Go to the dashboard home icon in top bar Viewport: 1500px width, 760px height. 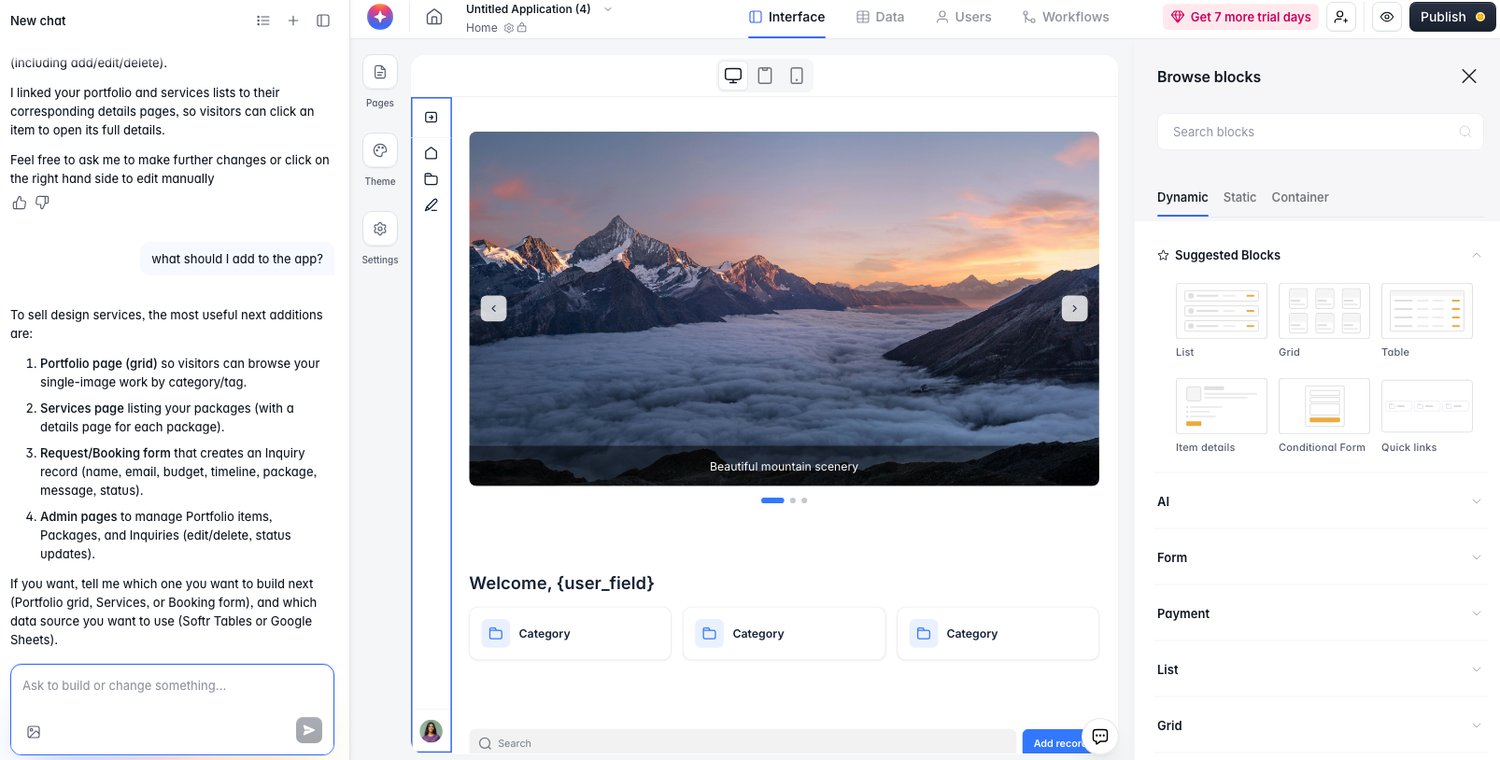pyautogui.click(x=434, y=17)
